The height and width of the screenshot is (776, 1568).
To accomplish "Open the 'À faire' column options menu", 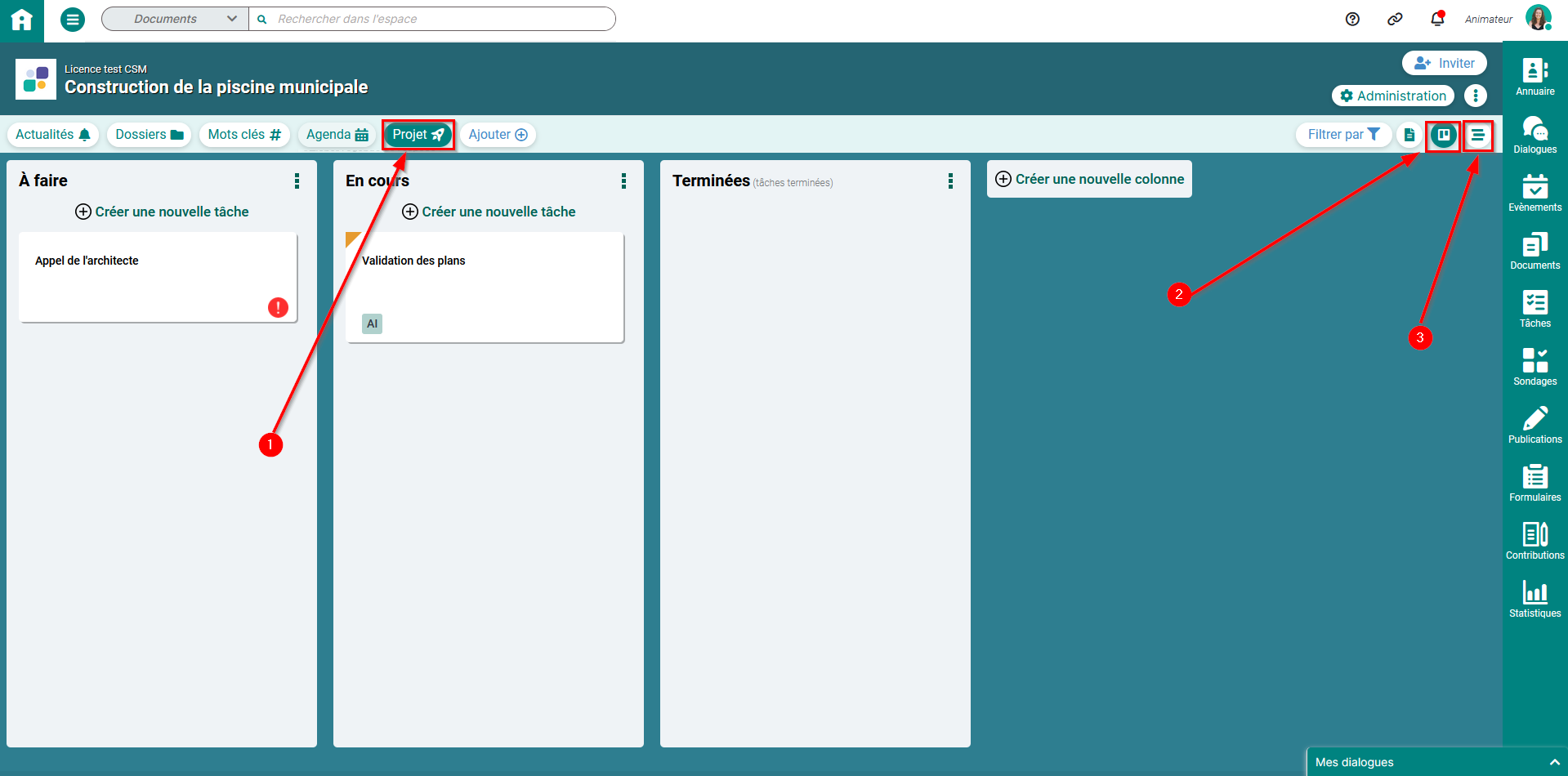I will tap(297, 181).
